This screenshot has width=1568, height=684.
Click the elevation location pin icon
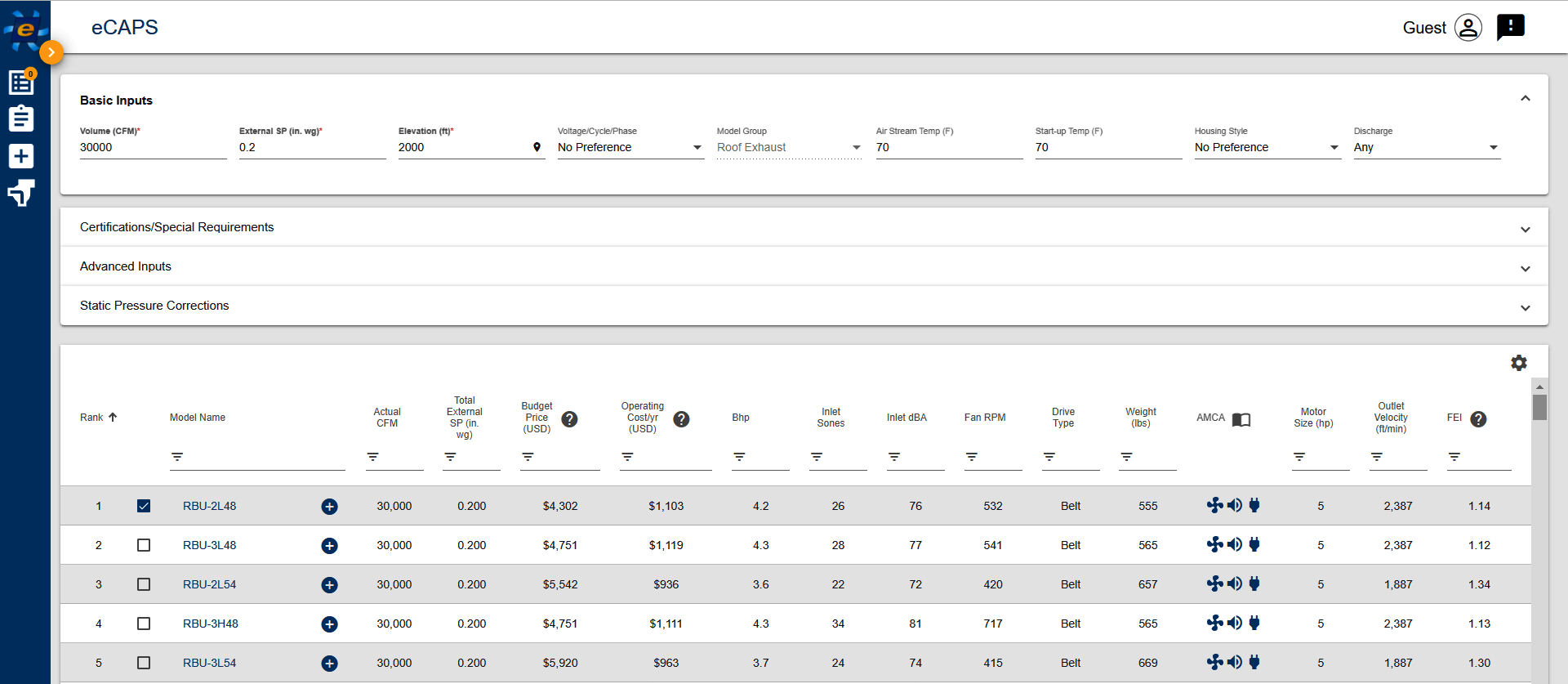[537, 148]
